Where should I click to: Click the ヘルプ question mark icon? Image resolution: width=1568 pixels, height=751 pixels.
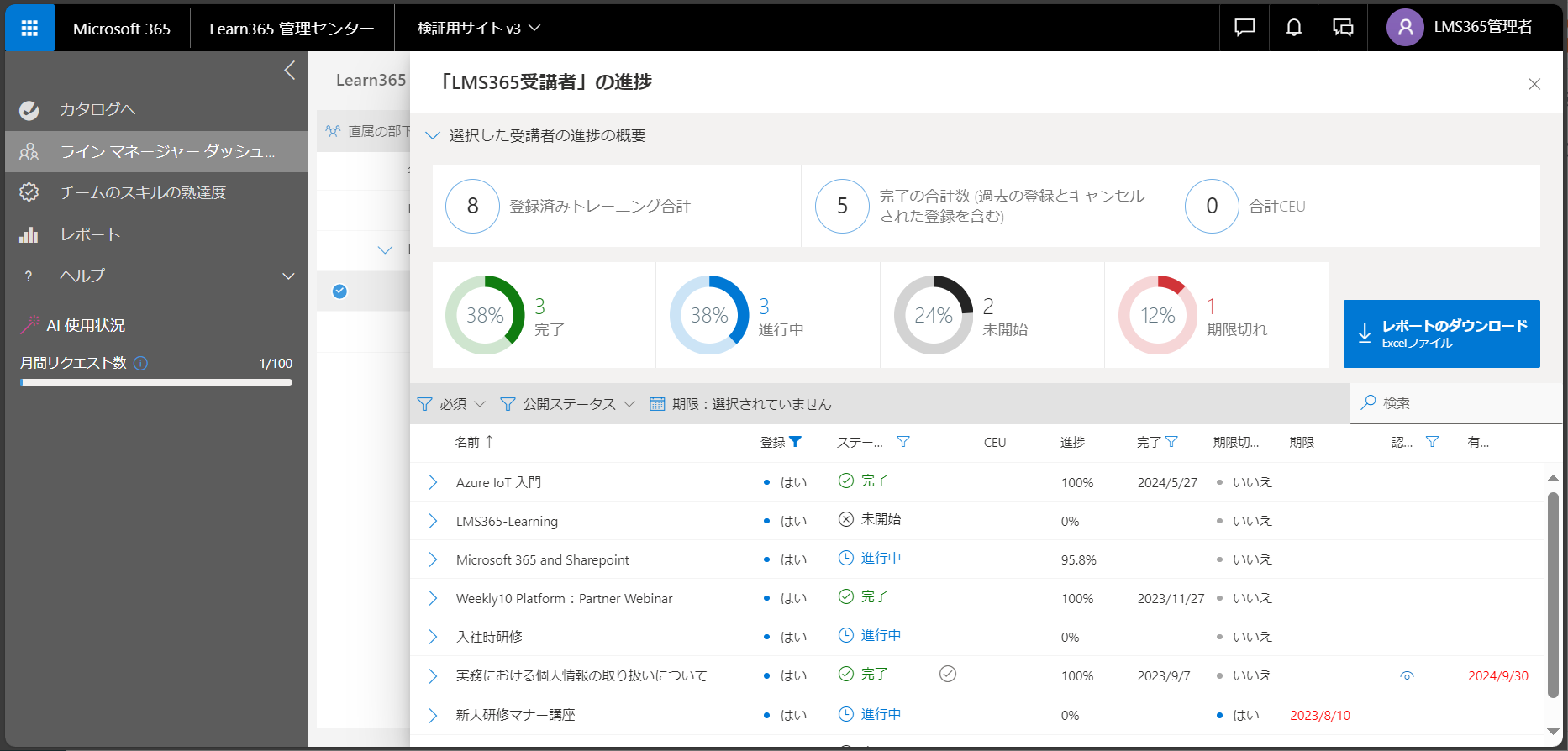point(29,276)
